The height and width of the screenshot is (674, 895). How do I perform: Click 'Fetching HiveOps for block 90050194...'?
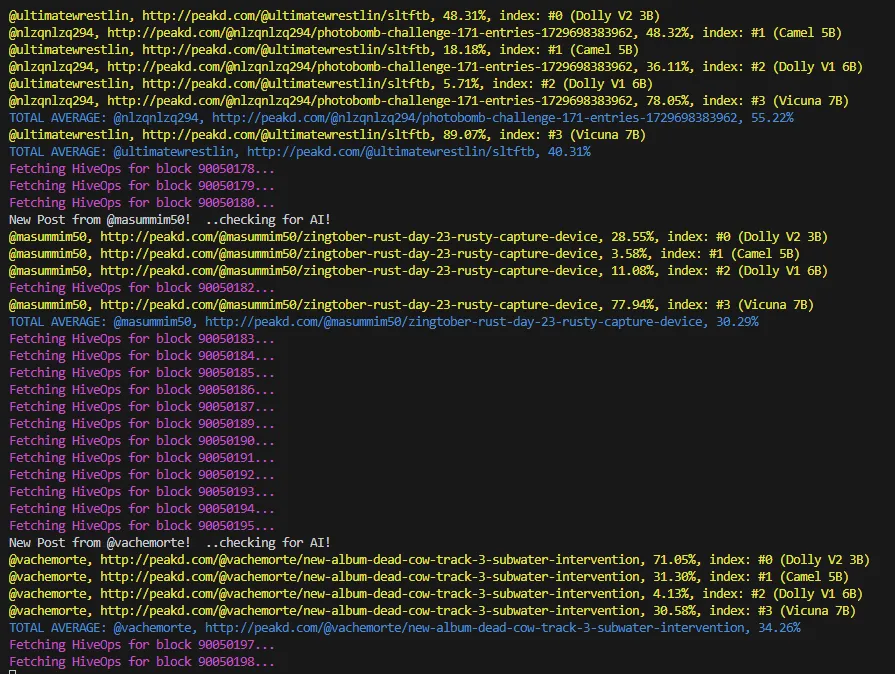[142, 509]
